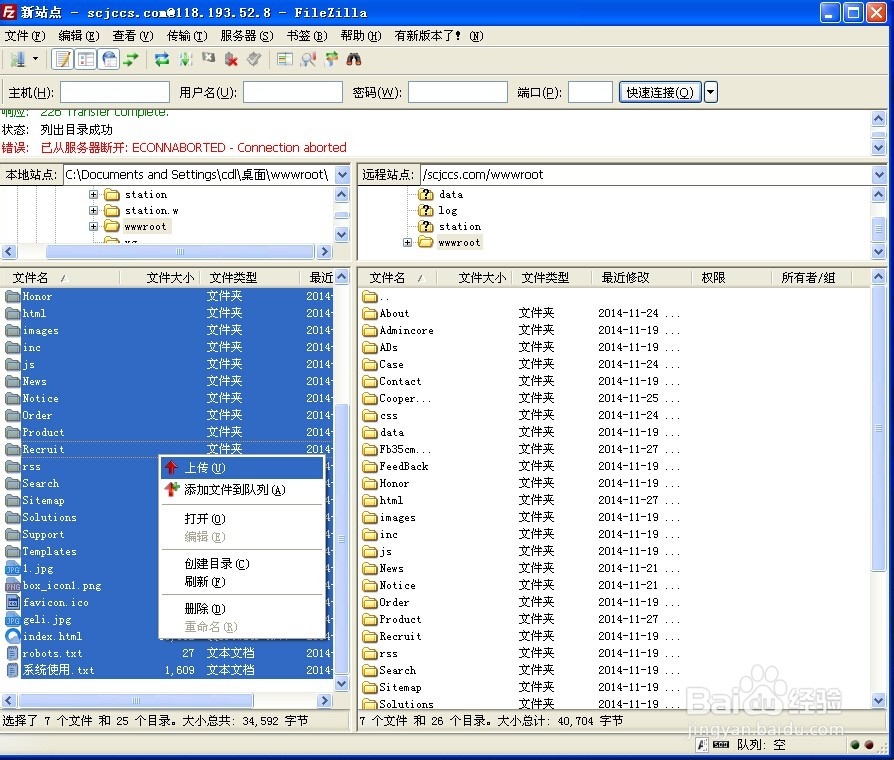
Task: Disconnect from the server
Action: tap(230, 60)
